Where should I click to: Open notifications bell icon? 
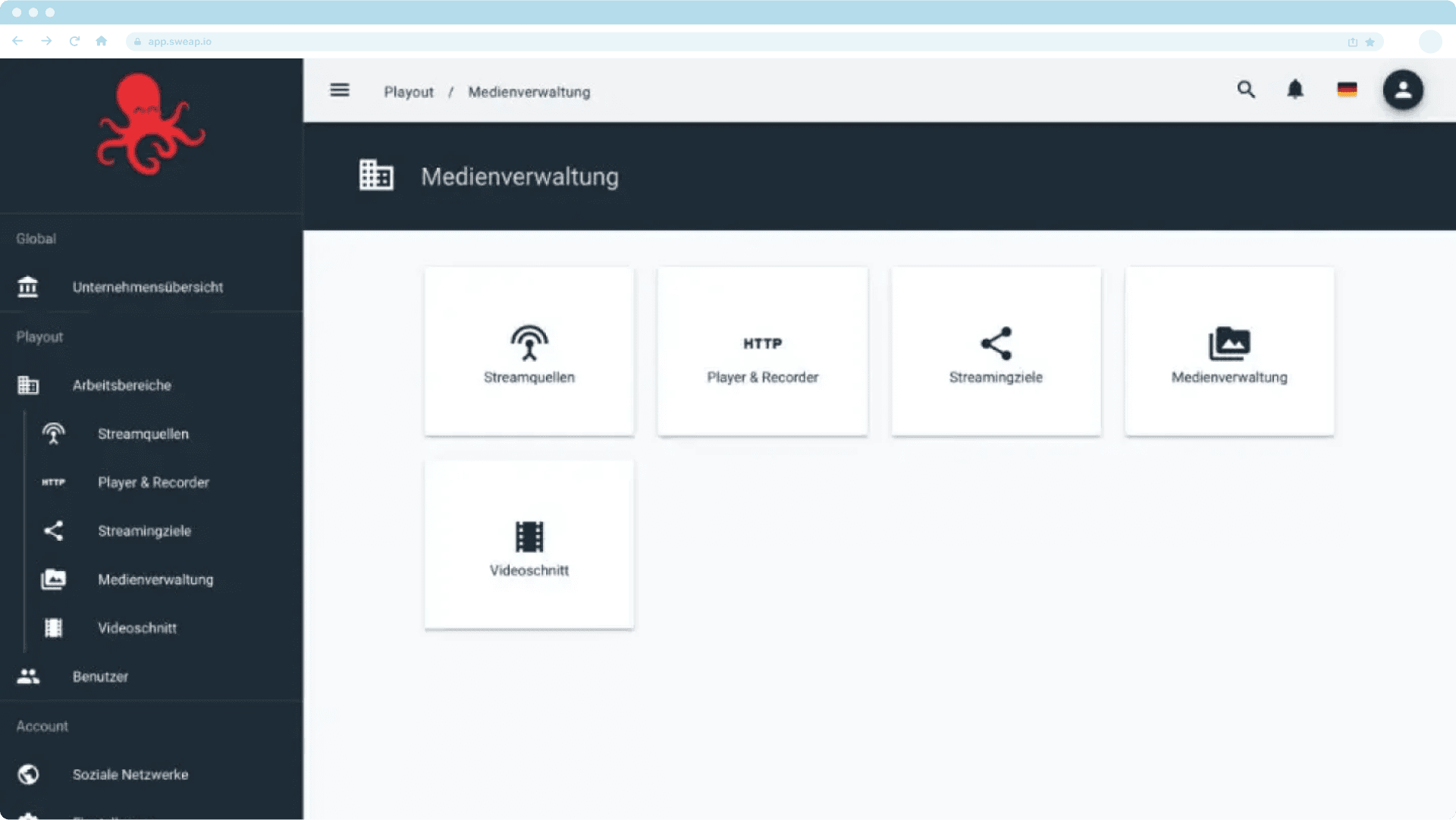pyautogui.click(x=1295, y=90)
